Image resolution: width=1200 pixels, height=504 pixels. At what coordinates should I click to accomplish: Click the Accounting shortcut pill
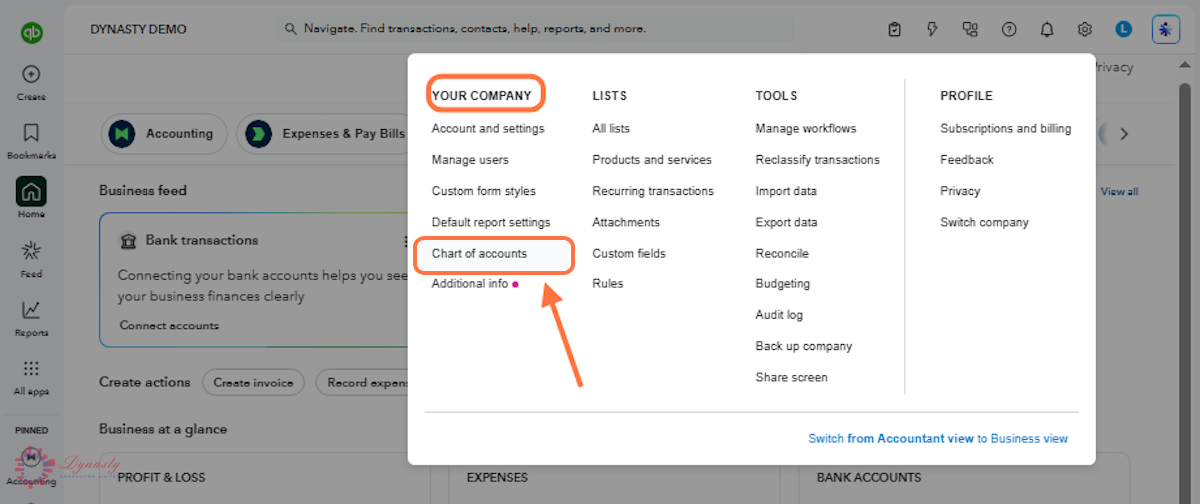164,134
